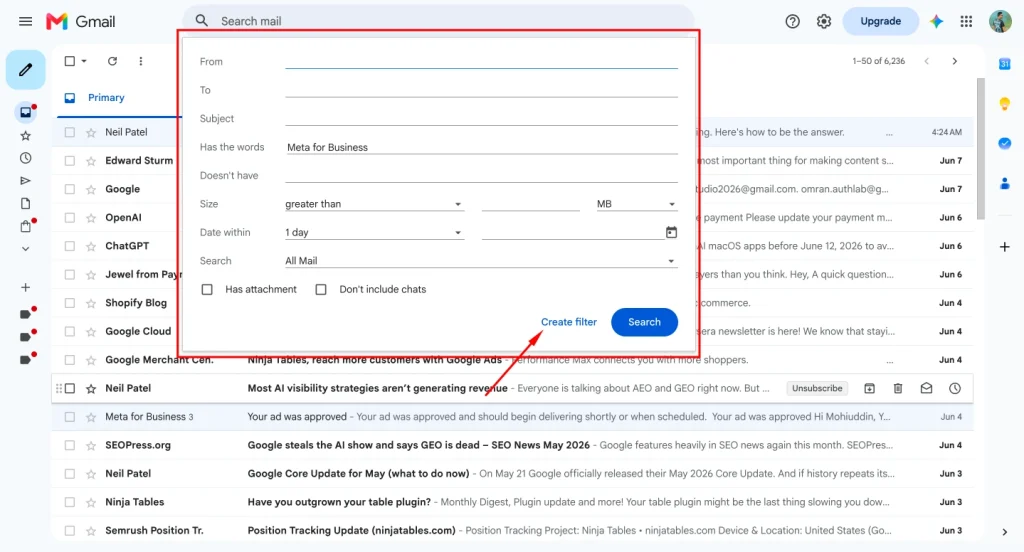Open the date picker calendar icon
Viewport: 1024px width, 552px height.
(671, 232)
